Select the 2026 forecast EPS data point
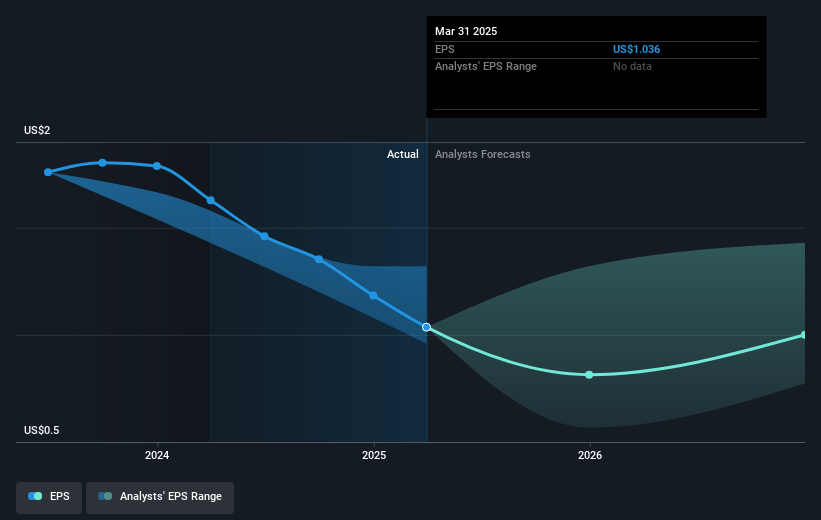The height and width of the screenshot is (520, 821). 589,375
